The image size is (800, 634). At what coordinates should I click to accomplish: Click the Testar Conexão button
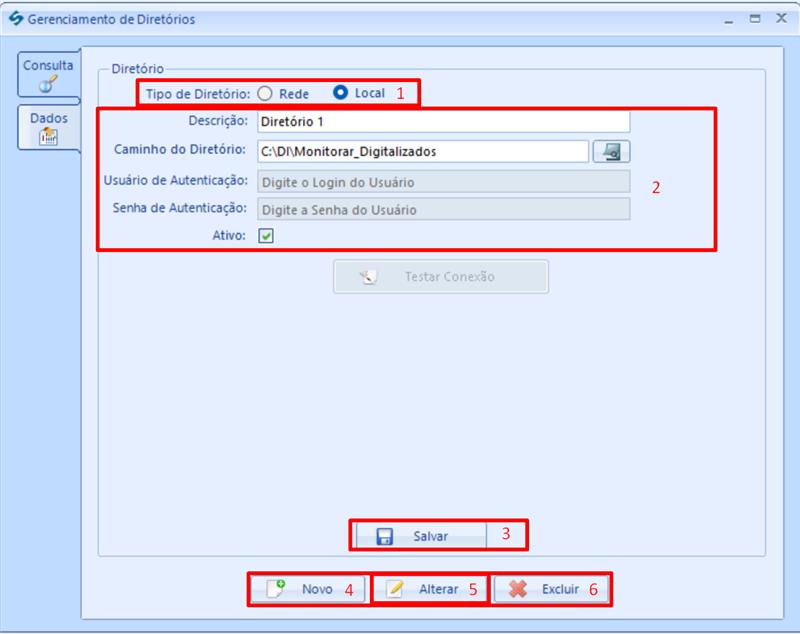pyautogui.click(x=440, y=277)
